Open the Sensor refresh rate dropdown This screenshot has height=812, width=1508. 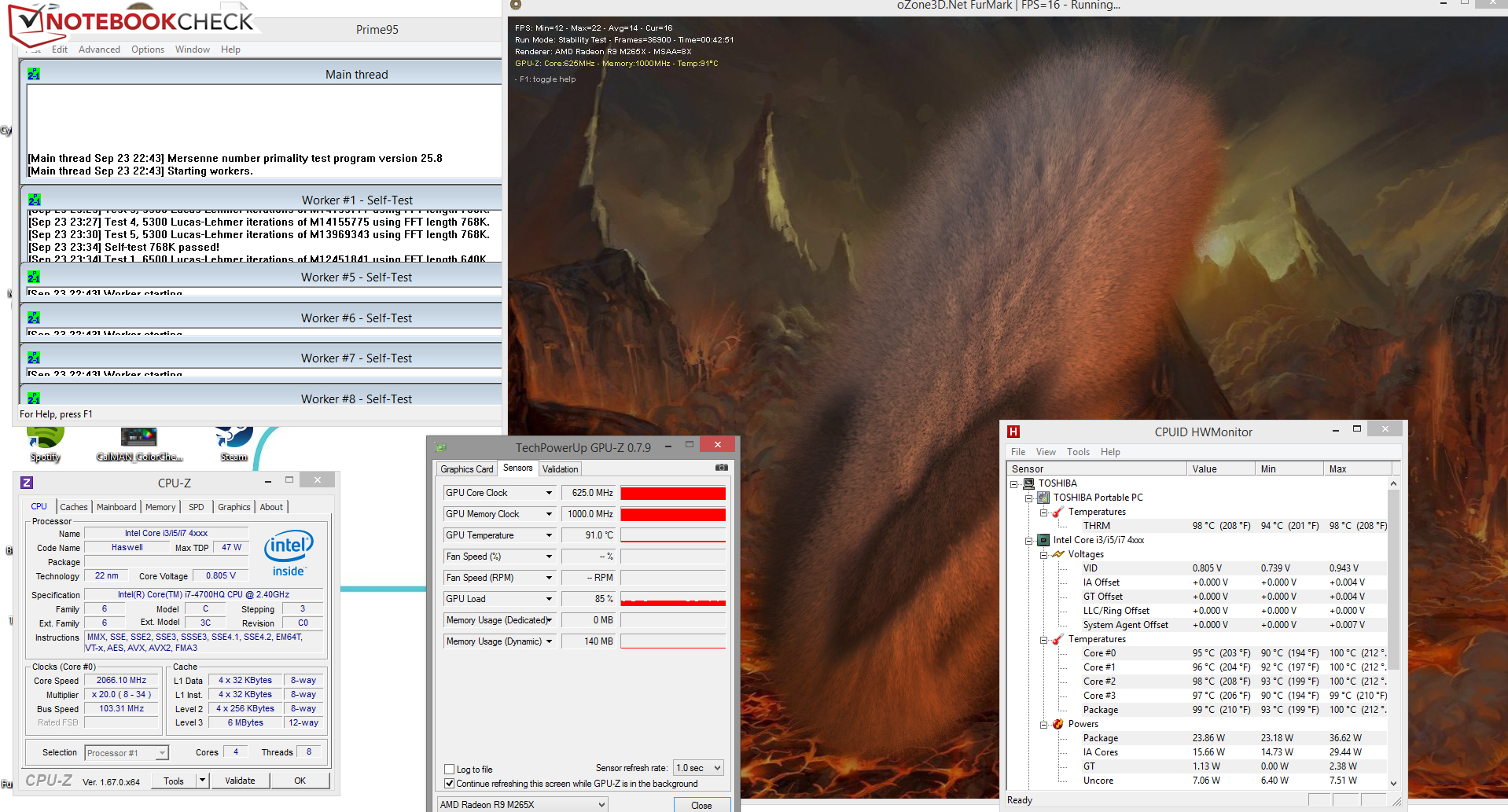click(x=698, y=768)
